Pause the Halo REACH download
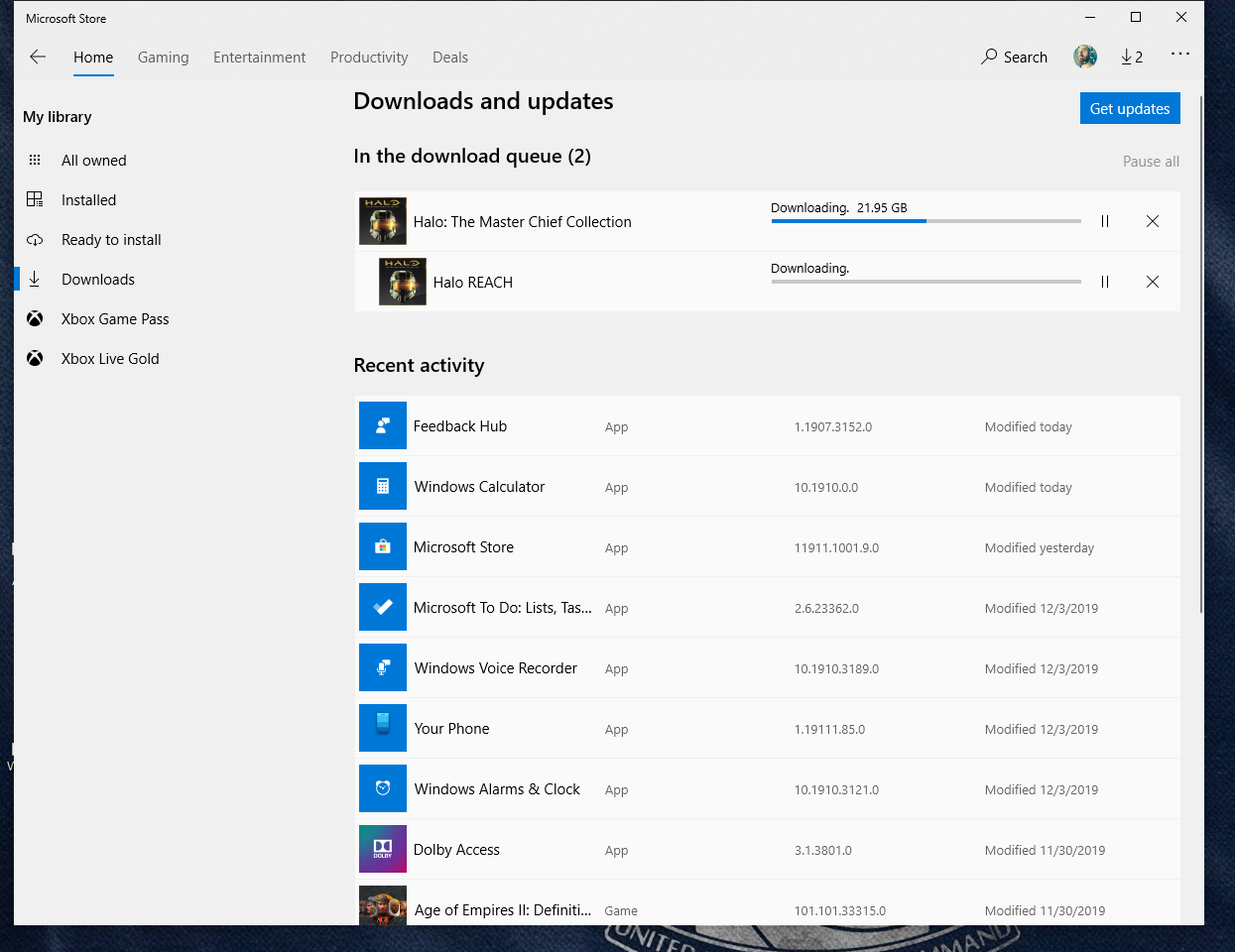1235x952 pixels. (1105, 282)
